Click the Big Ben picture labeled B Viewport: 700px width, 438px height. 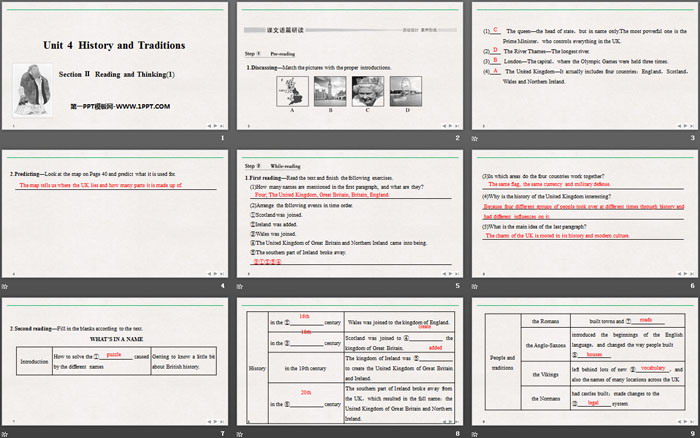[330, 91]
